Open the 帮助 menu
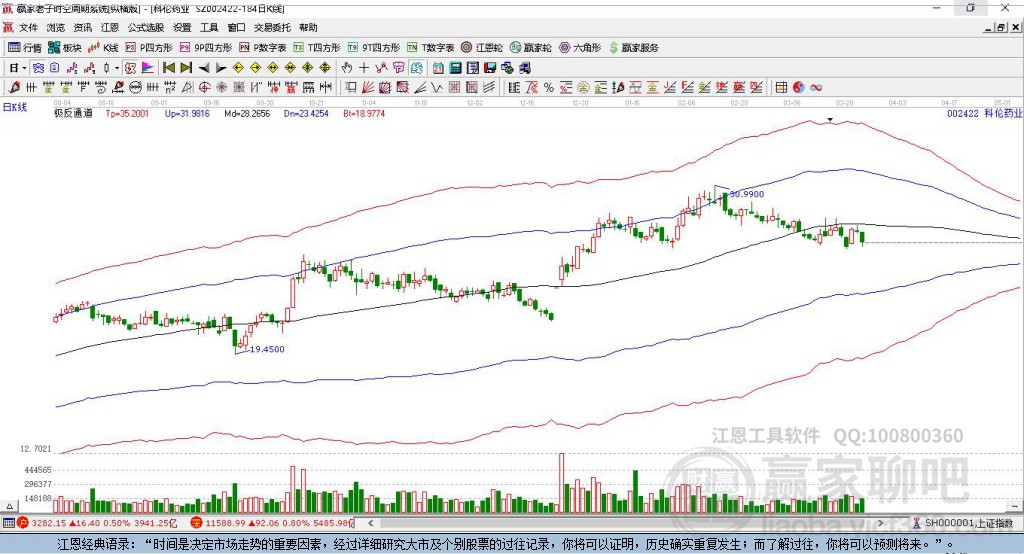The width and height of the screenshot is (1024, 554). [x=308, y=27]
